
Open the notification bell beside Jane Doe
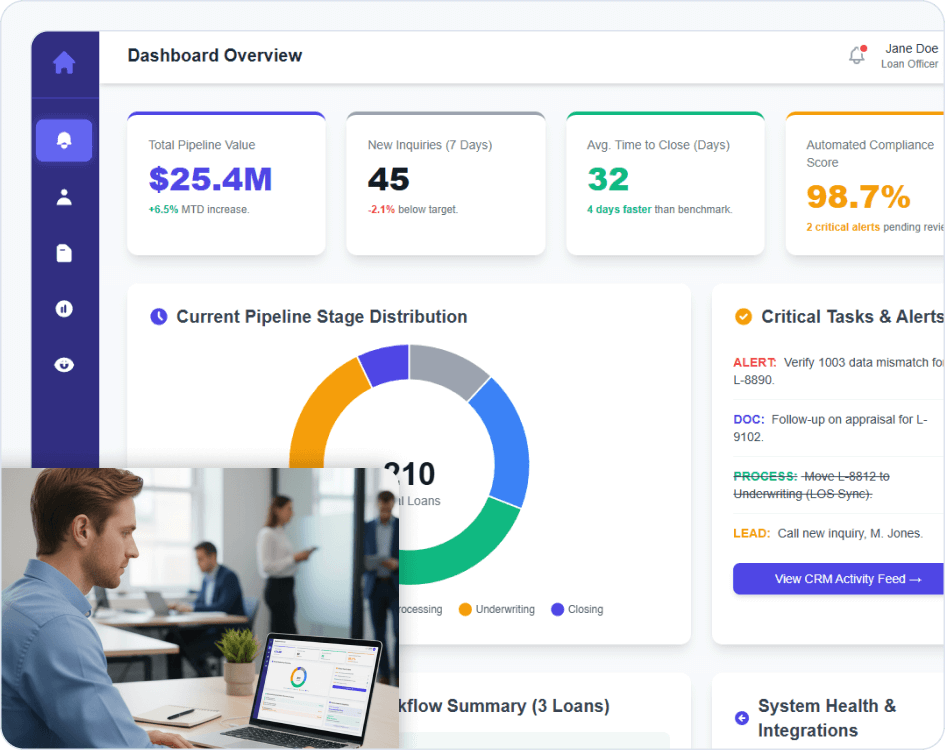[x=856, y=55]
